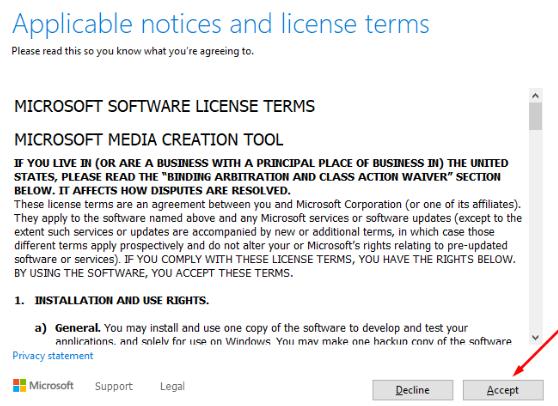Click the license text scrollbar thumb
The image size is (558, 406).
pyautogui.click(x=535, y=116)
